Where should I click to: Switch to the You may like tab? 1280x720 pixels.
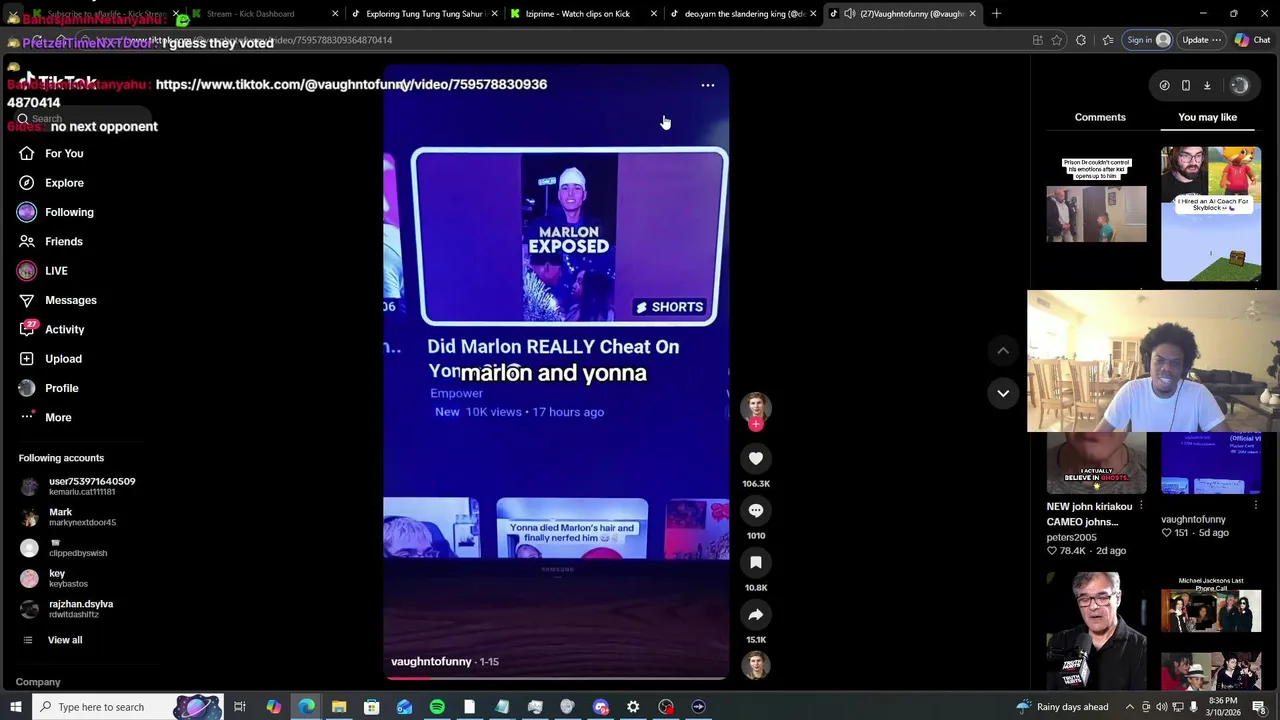coord(1207,117)
